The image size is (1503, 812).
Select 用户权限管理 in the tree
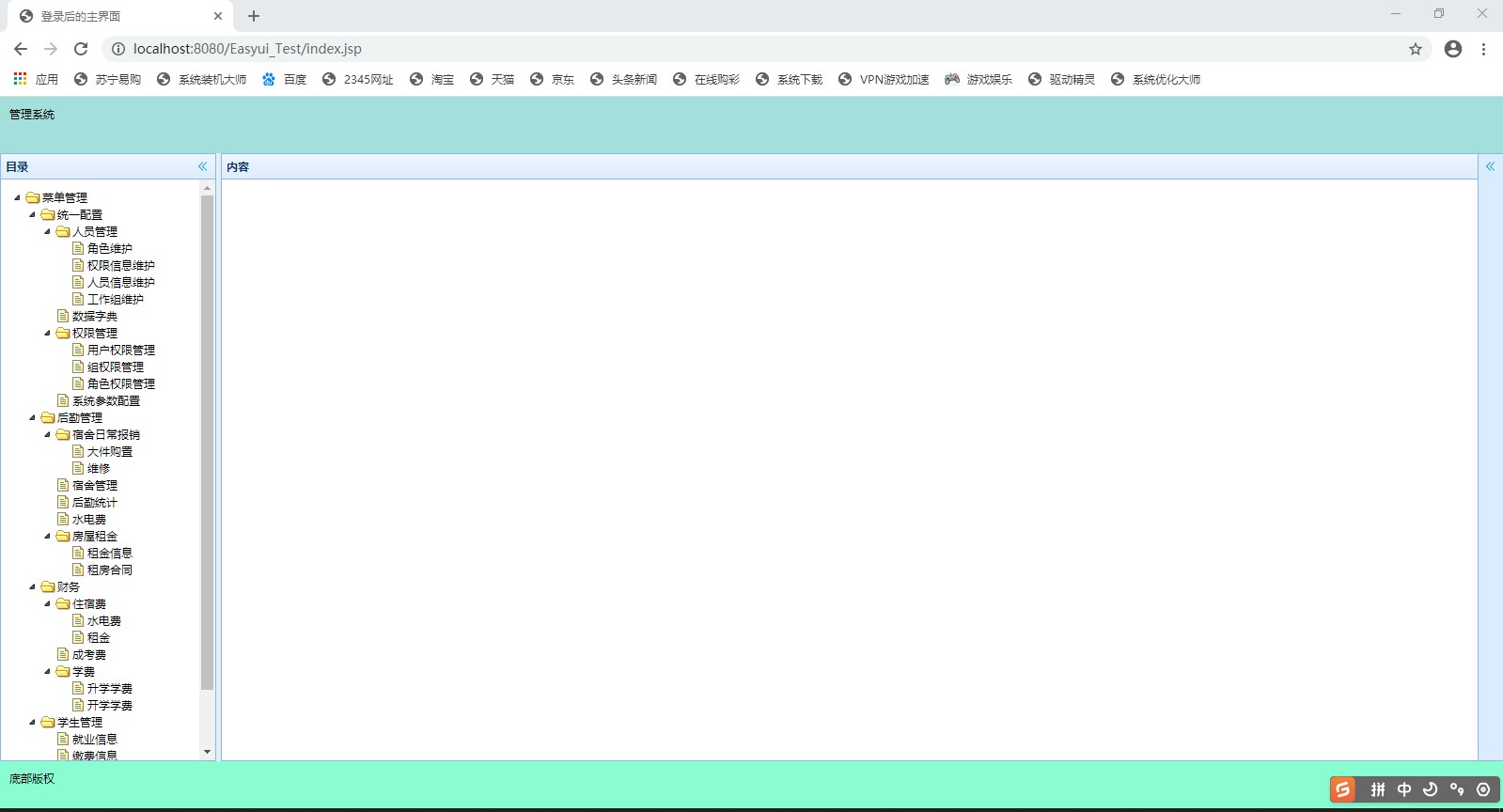(121, 350)
